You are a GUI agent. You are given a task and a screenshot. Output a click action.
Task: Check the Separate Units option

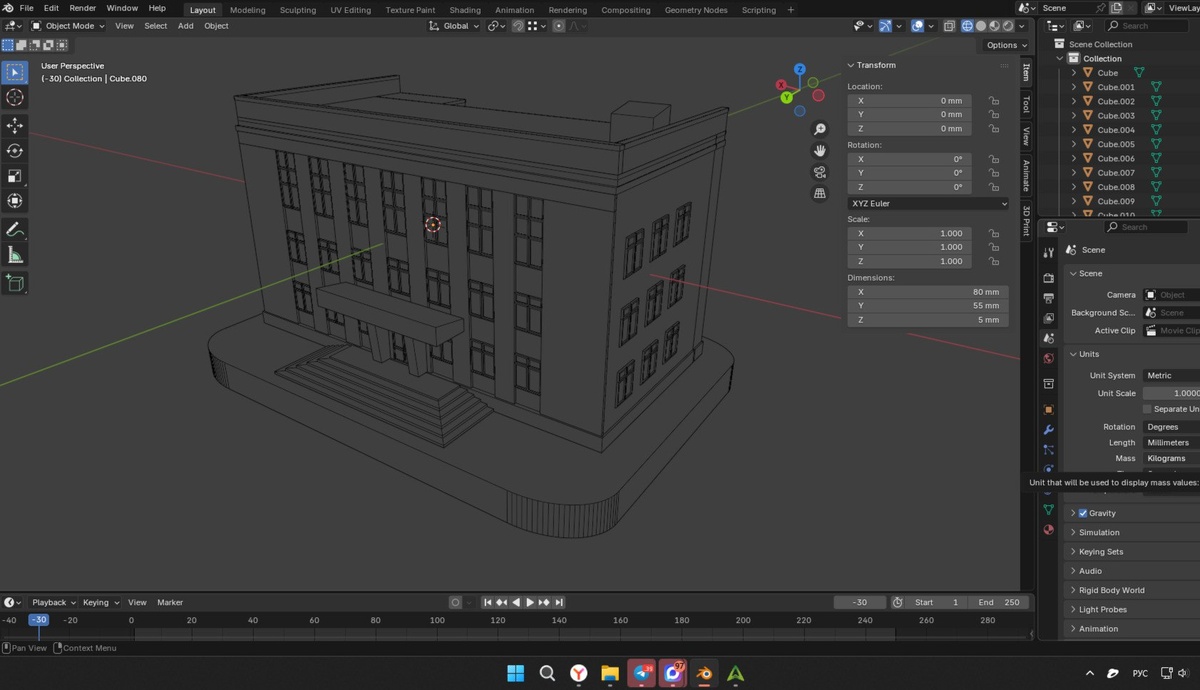1147,409
